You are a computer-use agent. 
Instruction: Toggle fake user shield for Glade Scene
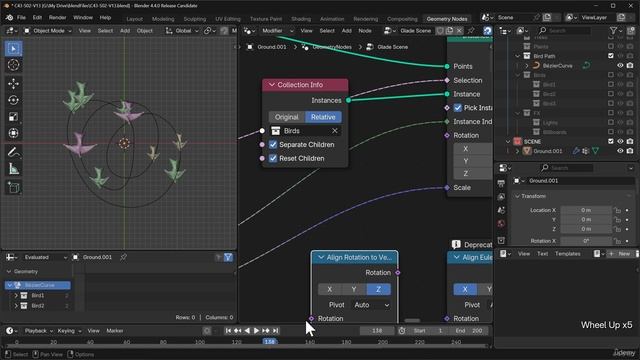(x=440, y=31)
